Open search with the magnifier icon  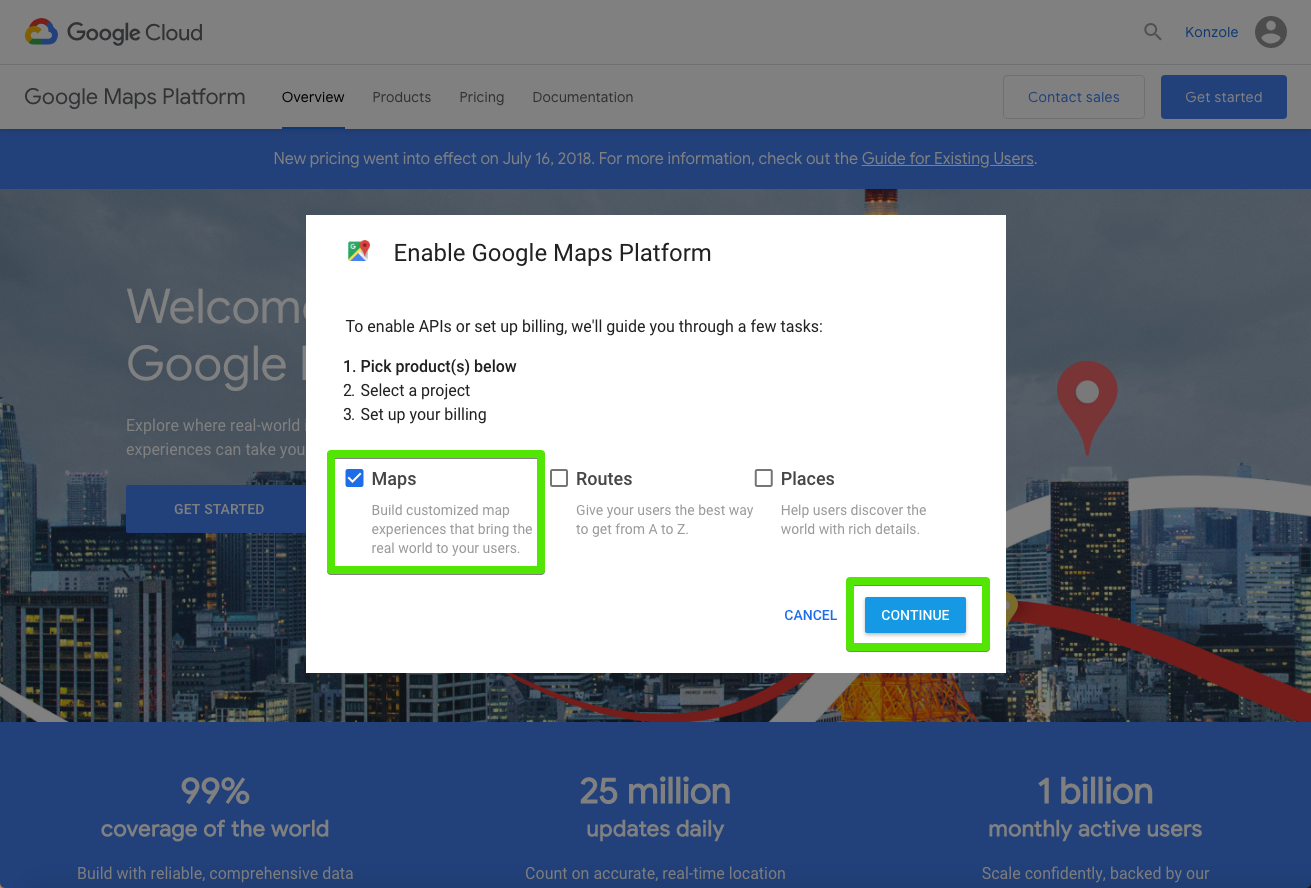click(1153, 32)
